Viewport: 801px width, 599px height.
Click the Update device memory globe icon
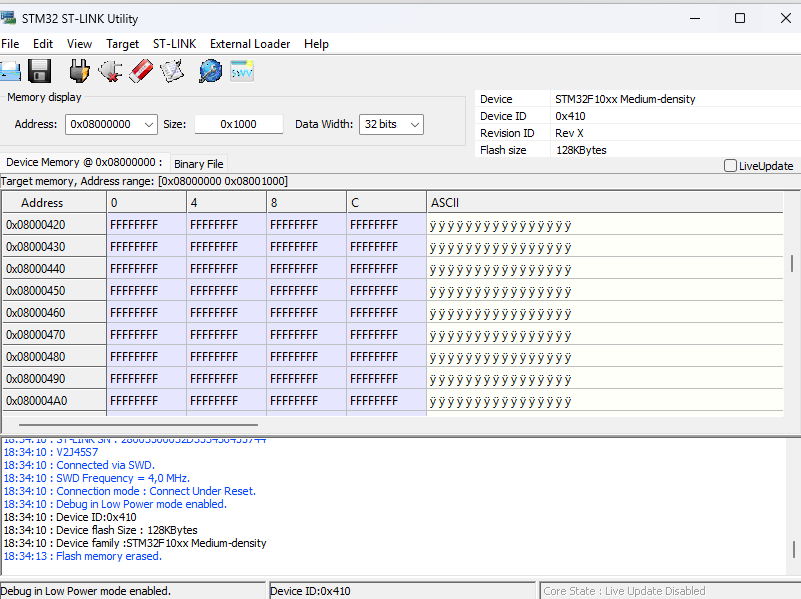(210, 71)
